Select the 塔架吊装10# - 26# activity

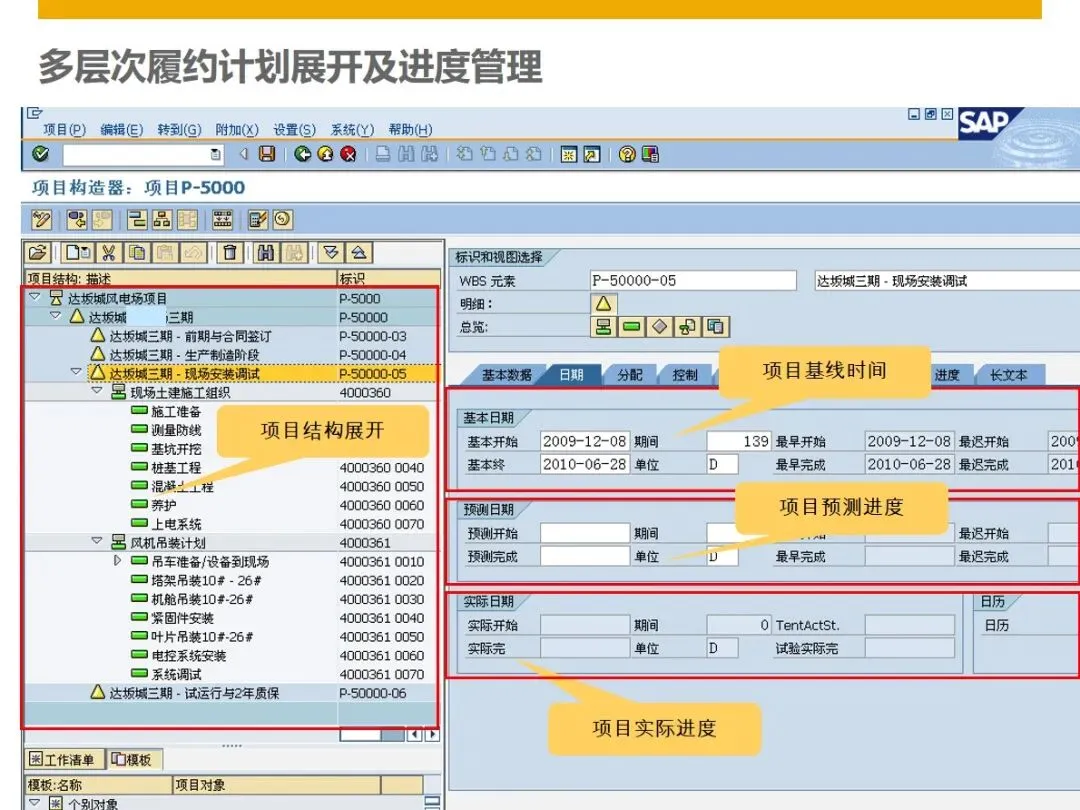[231, 581]
